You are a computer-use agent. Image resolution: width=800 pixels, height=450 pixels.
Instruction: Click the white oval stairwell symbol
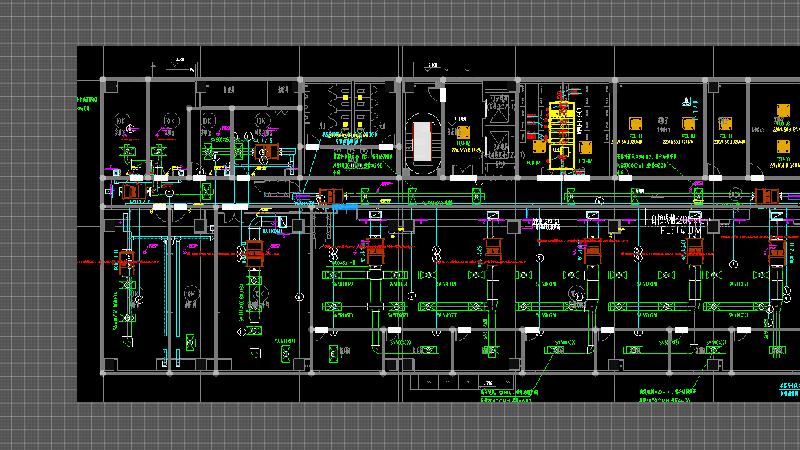(x=423, y=140)
